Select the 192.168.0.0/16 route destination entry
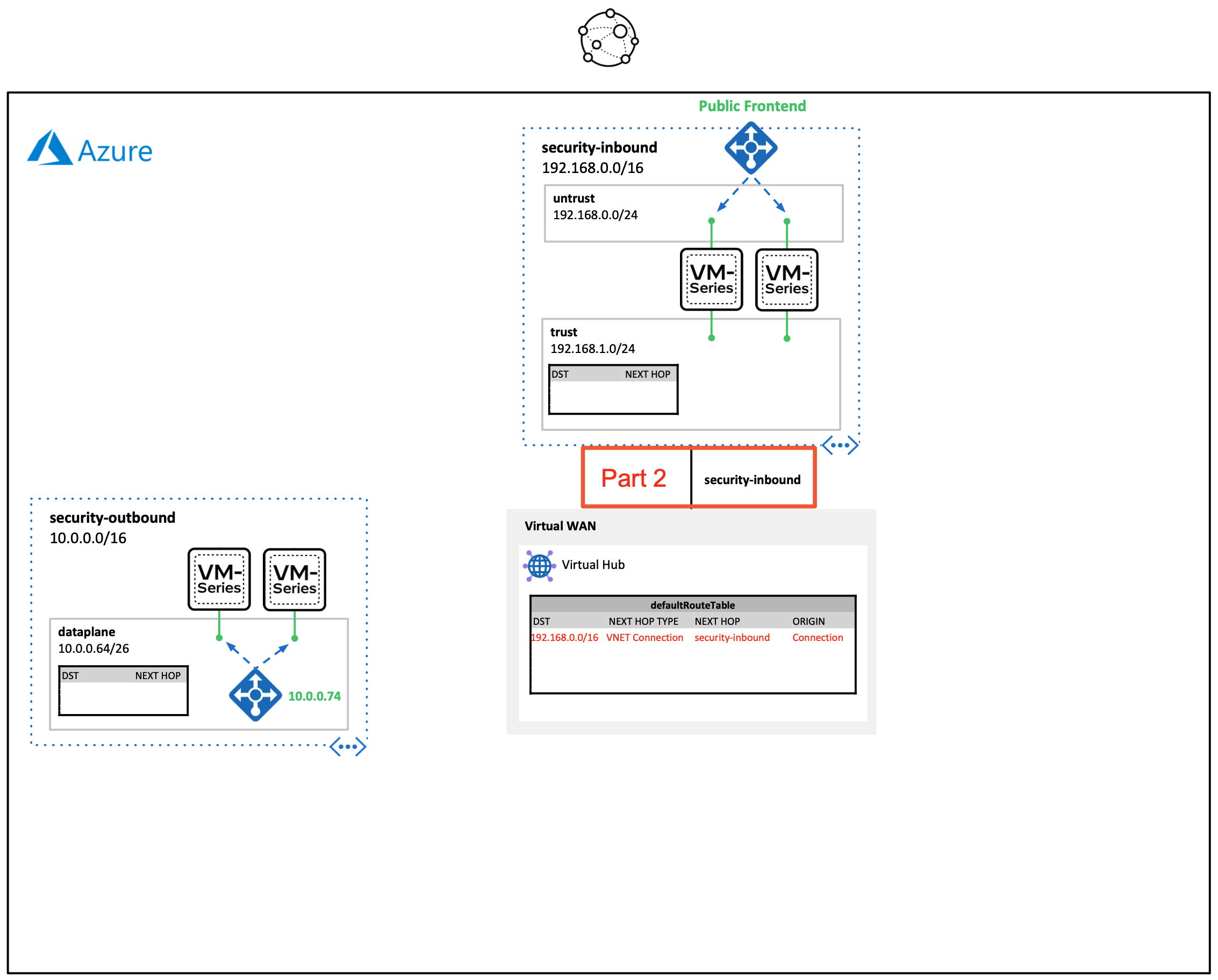Image resolution: width=1218 pixels, height=980 pixels. point(564,638)
